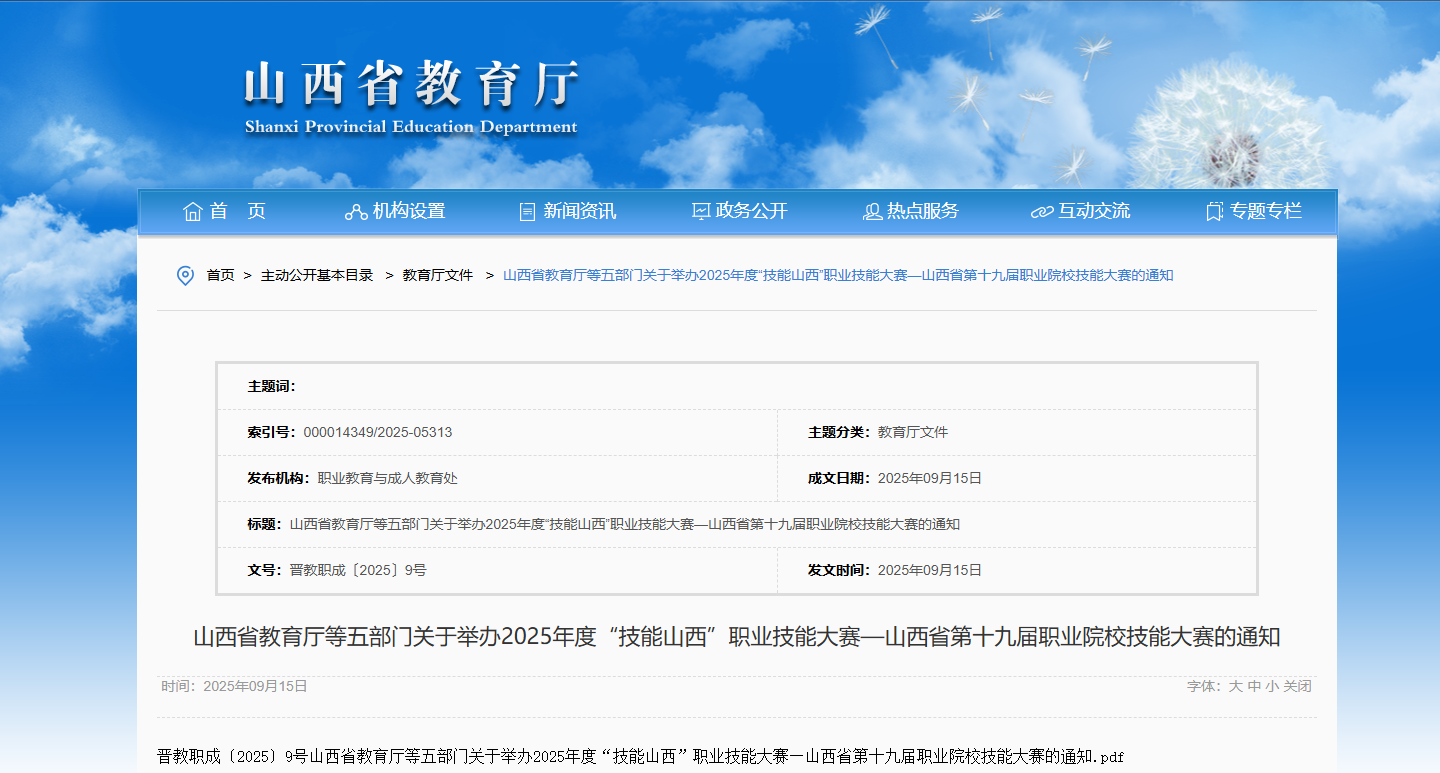Open the 机构设置 menu item
Image resolution: width=1440 pixels, height=773 pixels.
408,211
